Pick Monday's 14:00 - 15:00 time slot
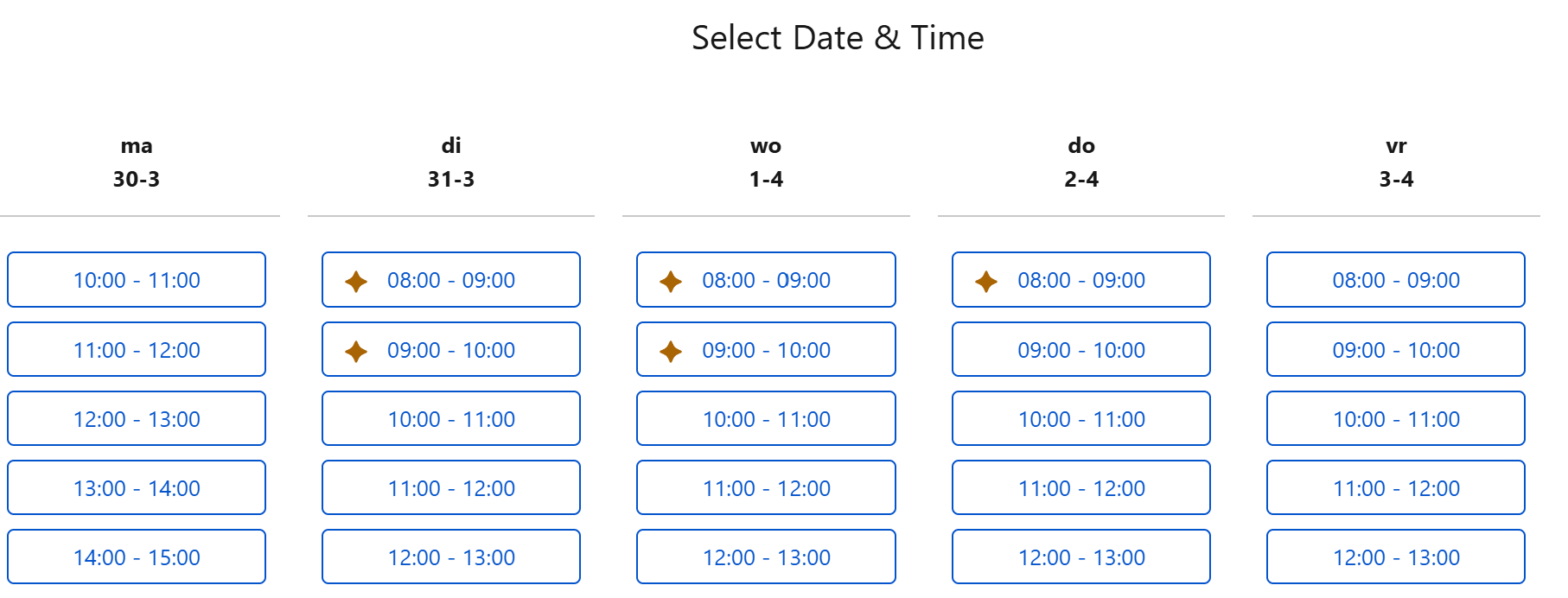1568x598 pixels. click(137, 557)
